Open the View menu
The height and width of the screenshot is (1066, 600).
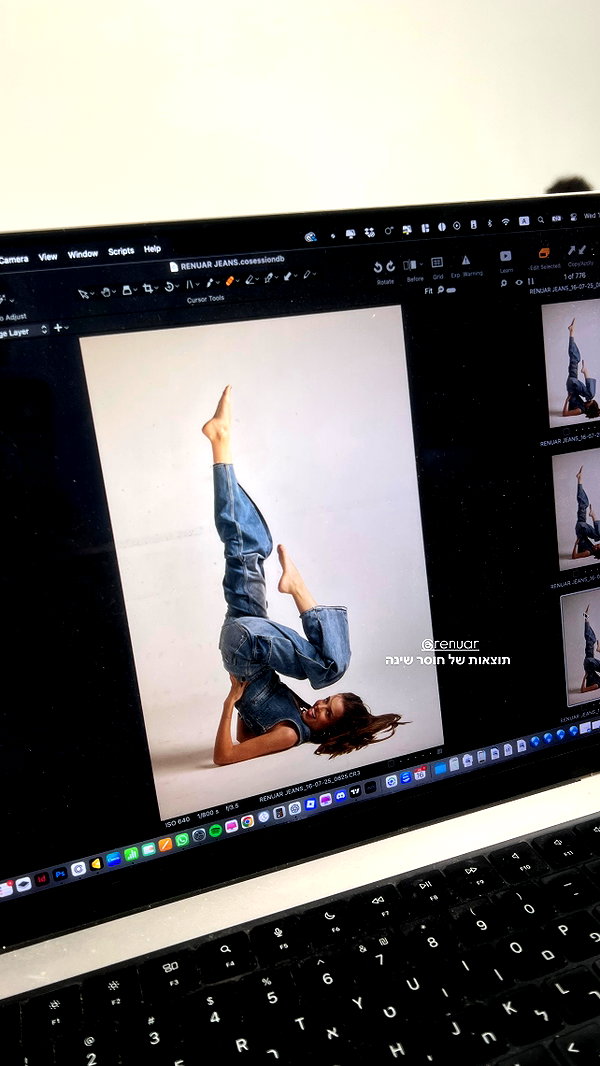[48, 256]
